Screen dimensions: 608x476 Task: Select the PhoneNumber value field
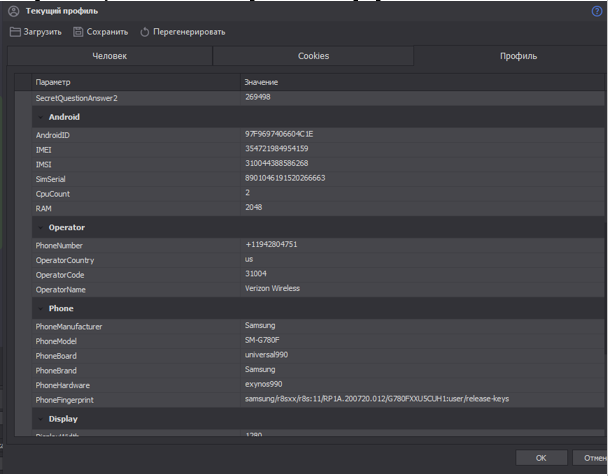tap(272, 245)
